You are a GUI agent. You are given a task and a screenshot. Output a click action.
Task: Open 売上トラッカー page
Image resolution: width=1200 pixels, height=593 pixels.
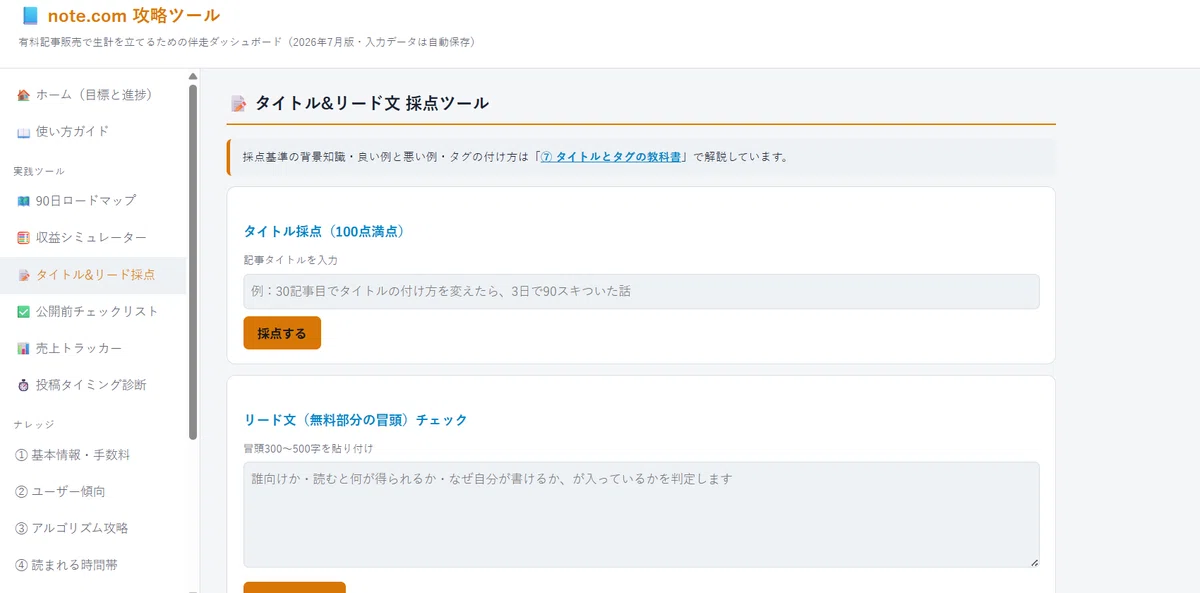[93, 349]
